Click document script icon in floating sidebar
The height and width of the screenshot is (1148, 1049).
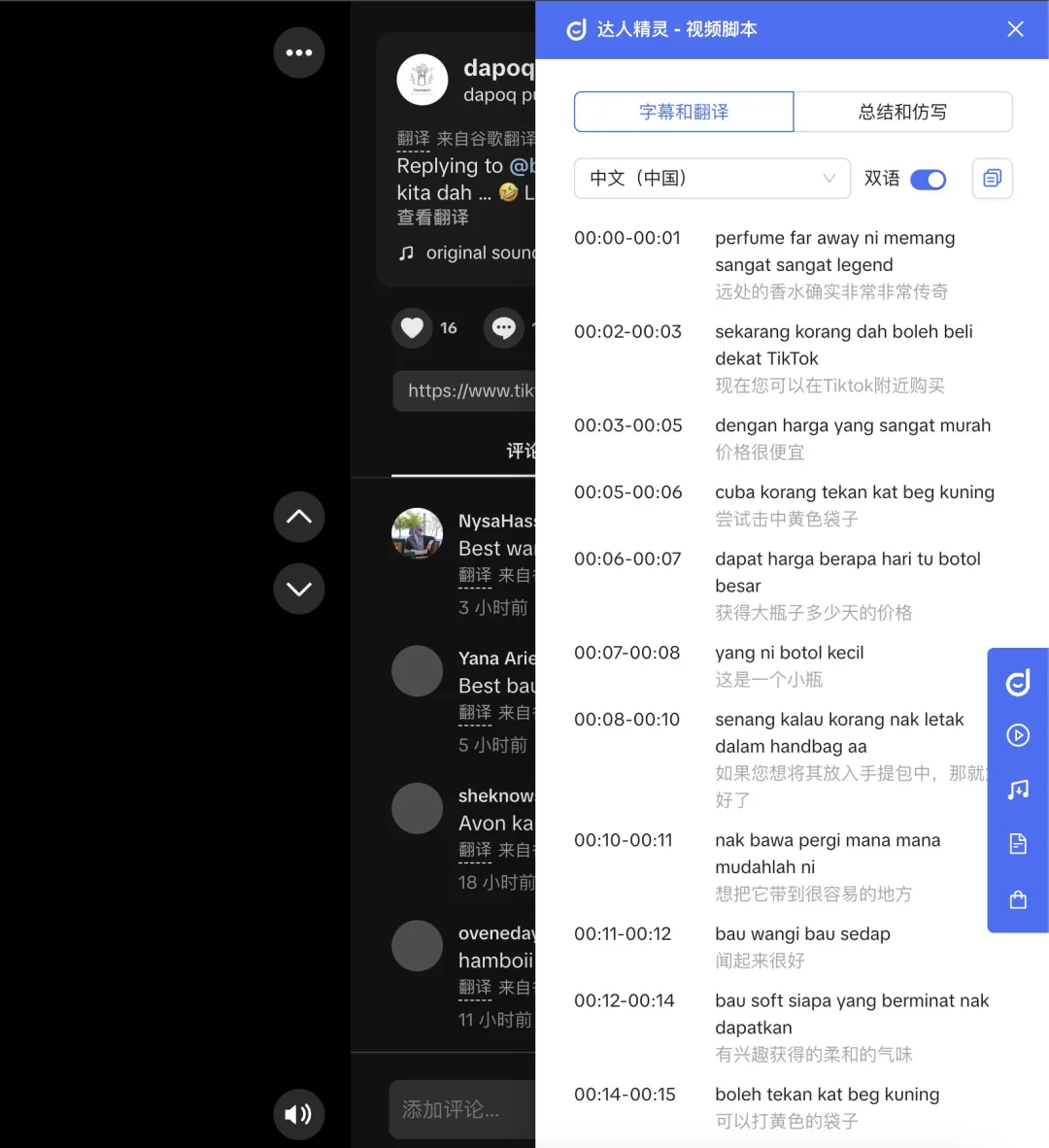pyautogui.click(x=1018, y=843)
